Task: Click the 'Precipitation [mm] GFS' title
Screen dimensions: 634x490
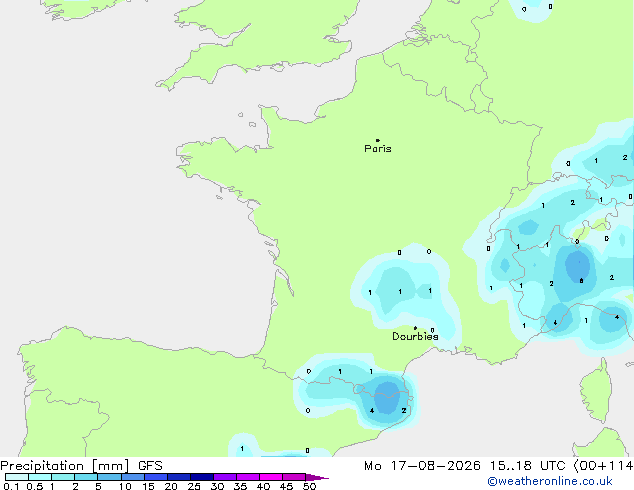Action: (x=81, y=466)
